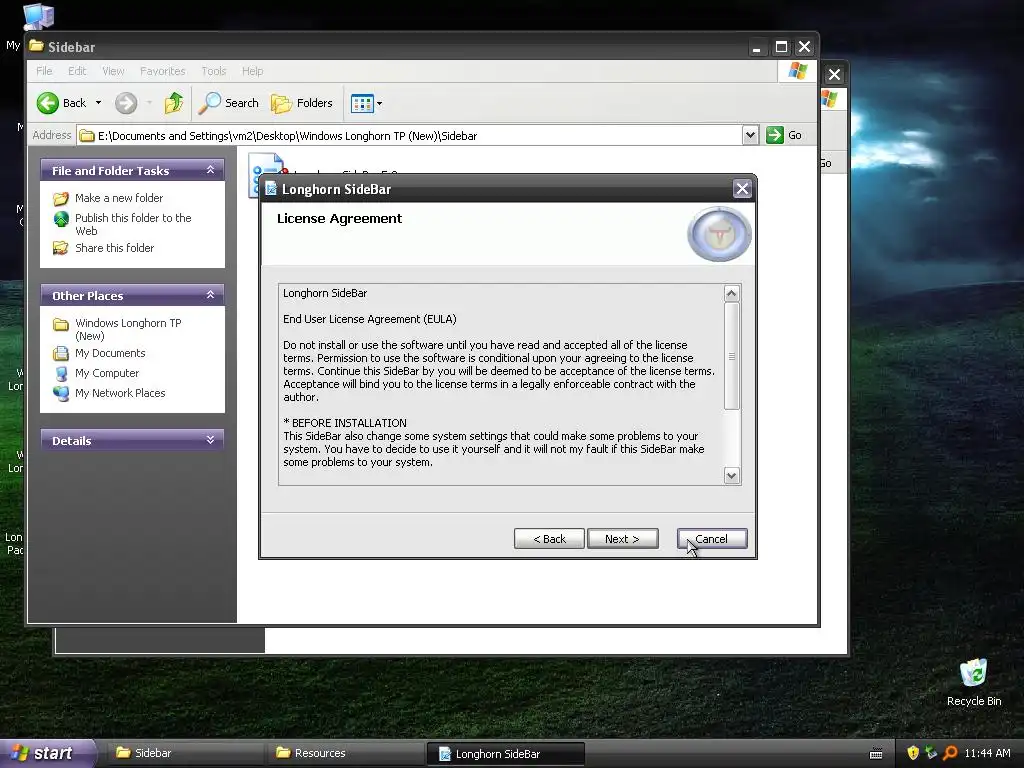Click the EULA scrollbar thumb

(731, 356)
